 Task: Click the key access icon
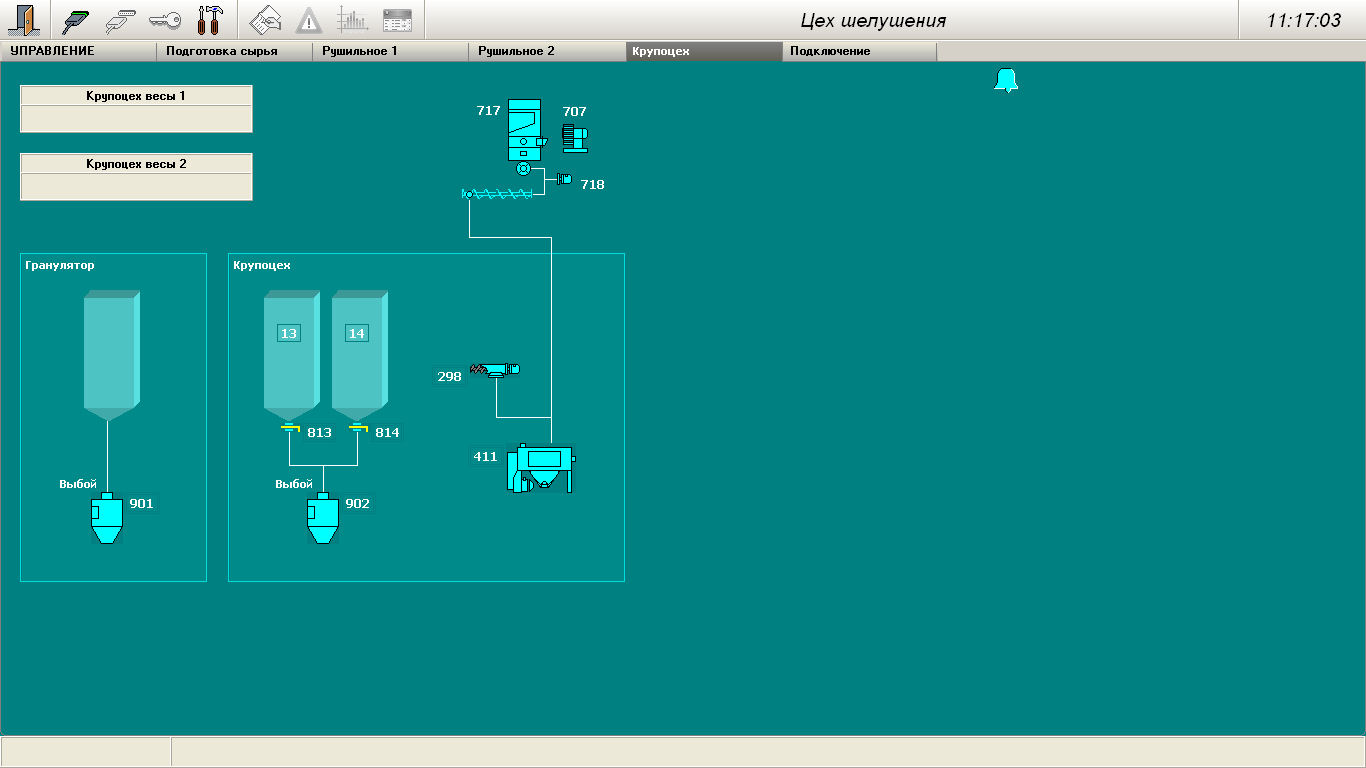click(x=164, y=20)
